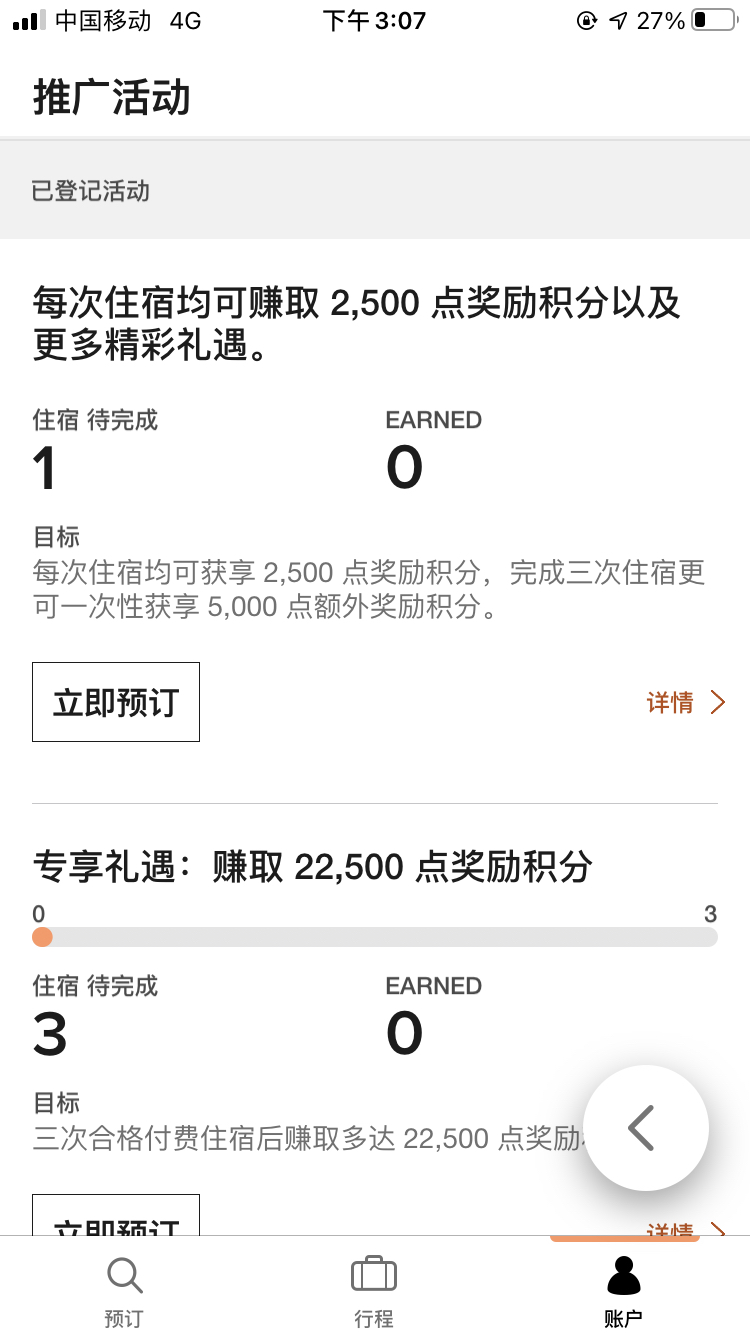Expand 详情 chevron for the 2,500 points offer

[717, 702]
